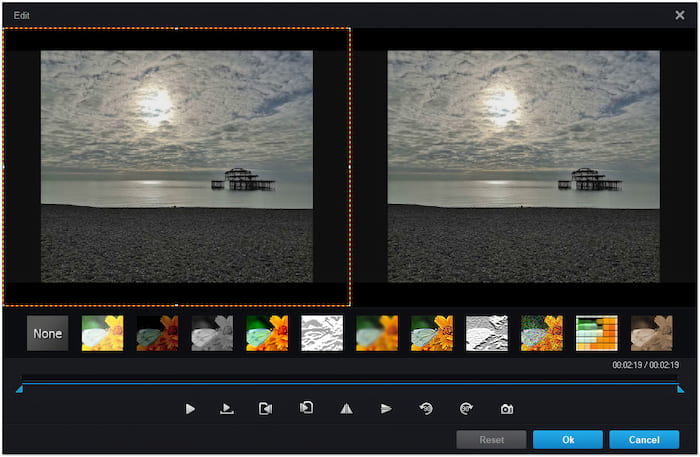Choose the sepia filter thumbnail
The image size is (700, 457).
pyautogui.click(x=651, y=333)
